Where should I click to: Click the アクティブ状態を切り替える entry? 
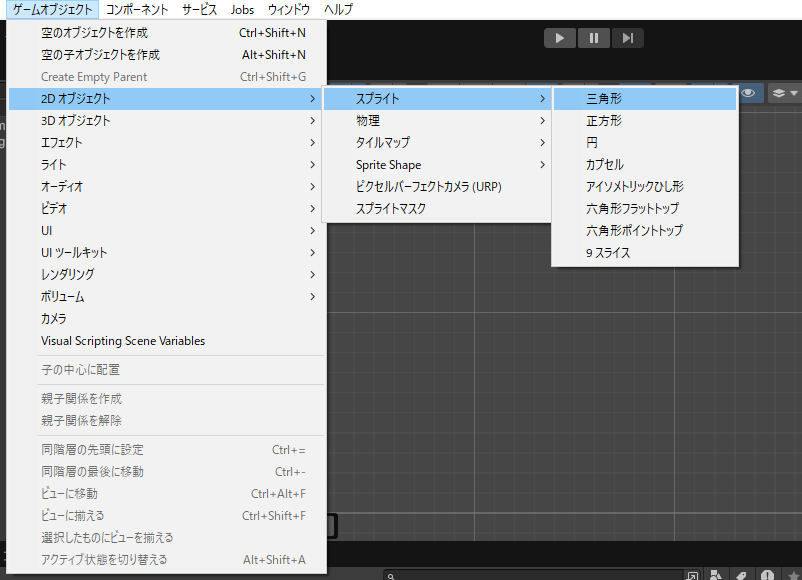coord(166,560)
